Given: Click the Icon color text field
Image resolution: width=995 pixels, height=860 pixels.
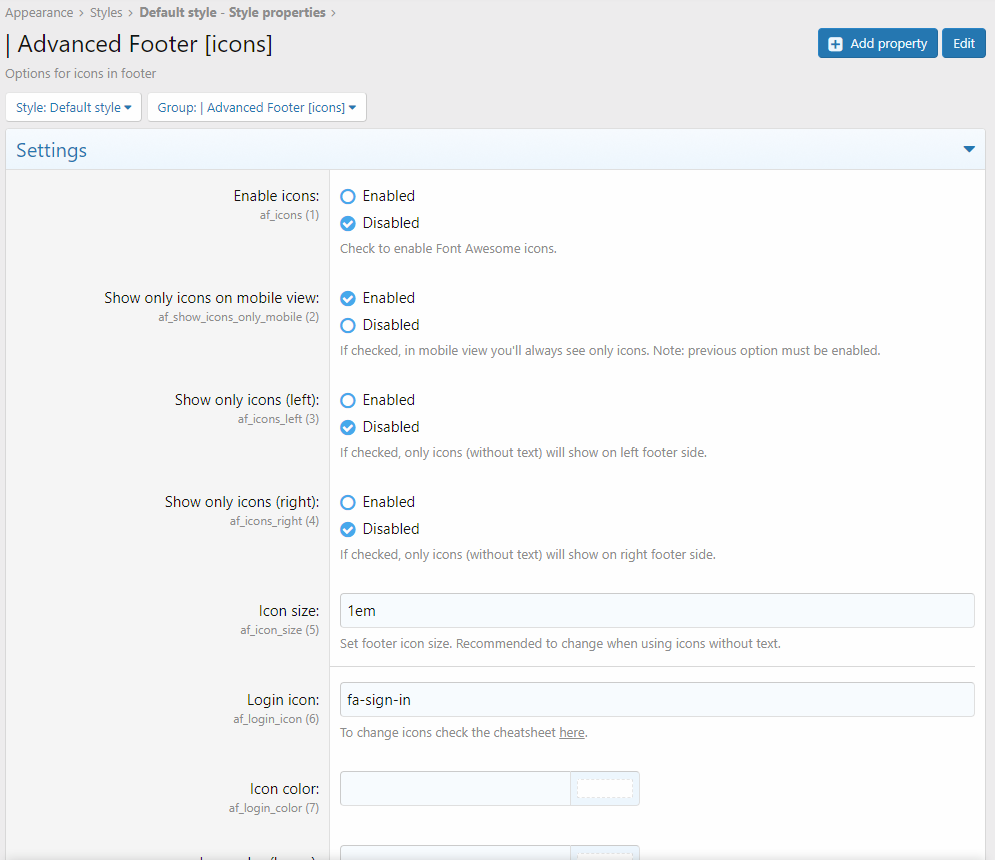Looking at the screenshot, I should click(455, 789).
